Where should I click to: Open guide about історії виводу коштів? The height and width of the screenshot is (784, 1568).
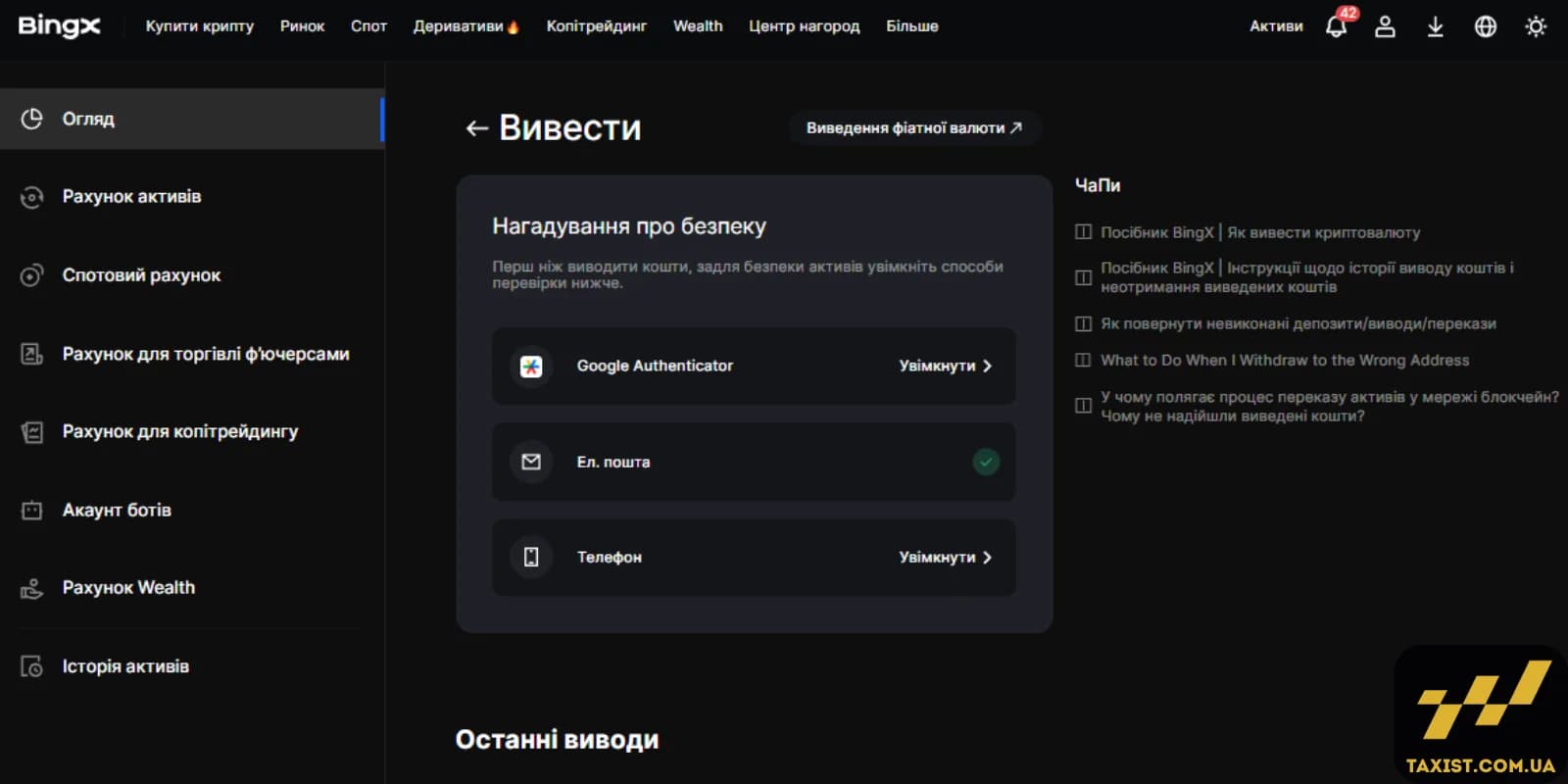click(1306, 277)
